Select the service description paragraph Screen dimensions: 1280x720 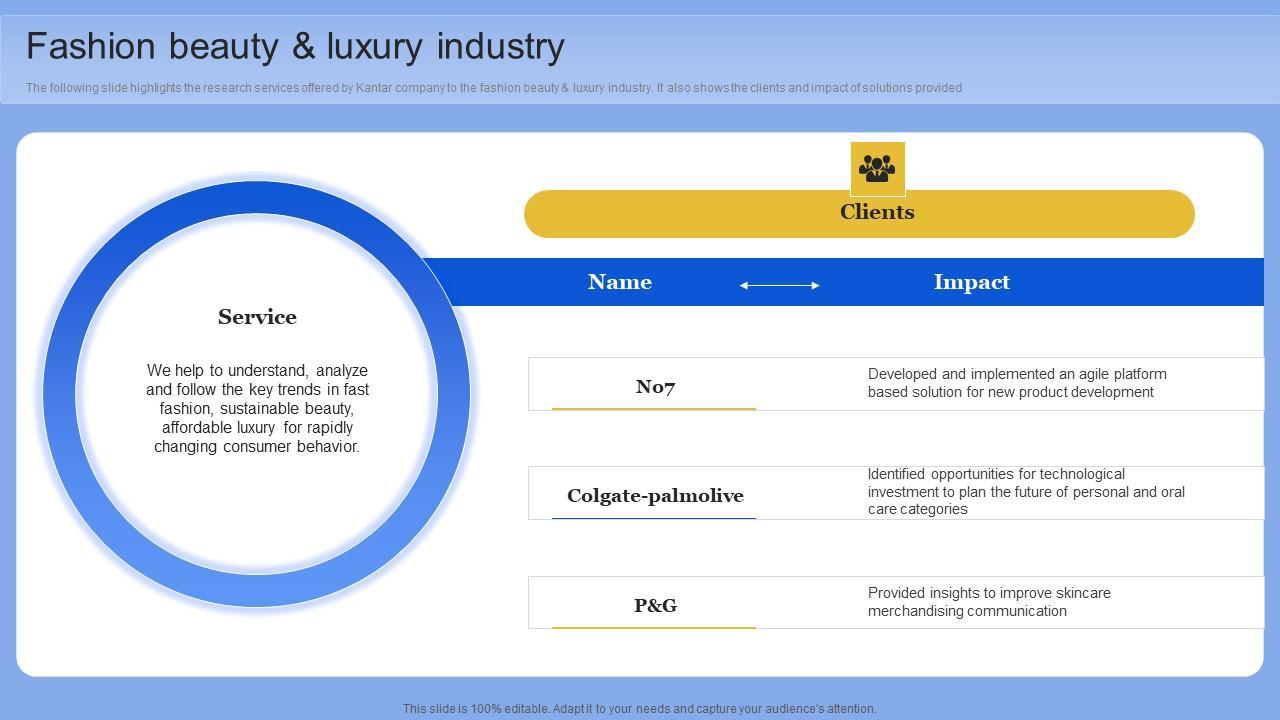point(257,408)
